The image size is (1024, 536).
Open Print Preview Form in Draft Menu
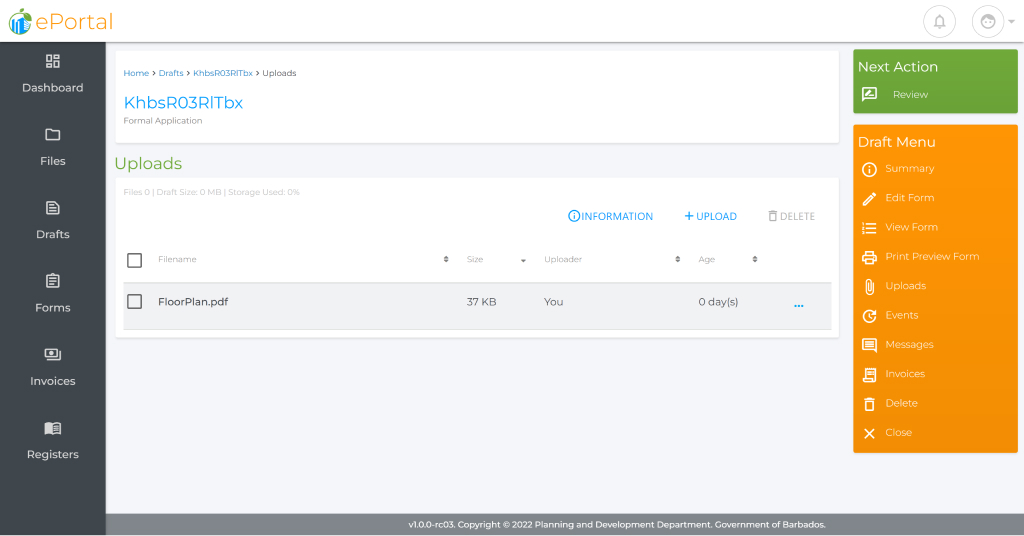click(933, 257)
